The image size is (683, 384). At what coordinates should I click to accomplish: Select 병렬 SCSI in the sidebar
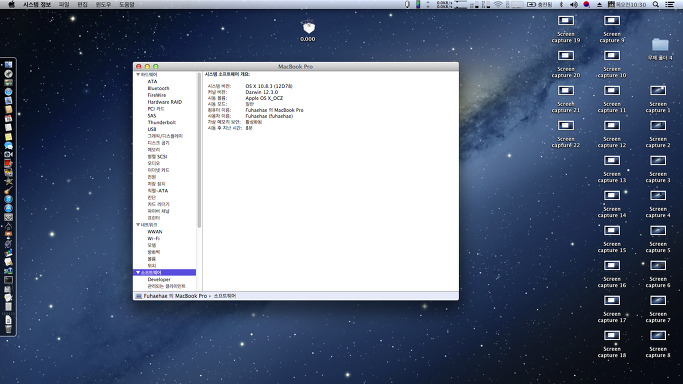click(157, 157)
